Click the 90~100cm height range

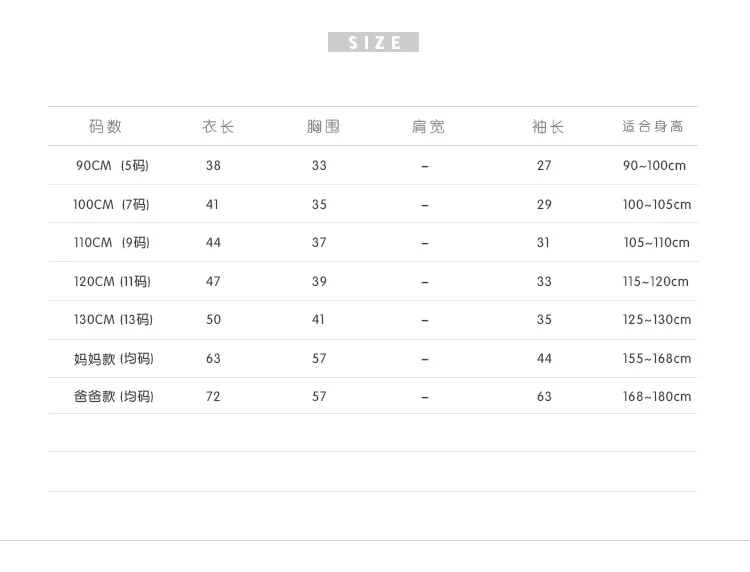[x=654, y=165]
